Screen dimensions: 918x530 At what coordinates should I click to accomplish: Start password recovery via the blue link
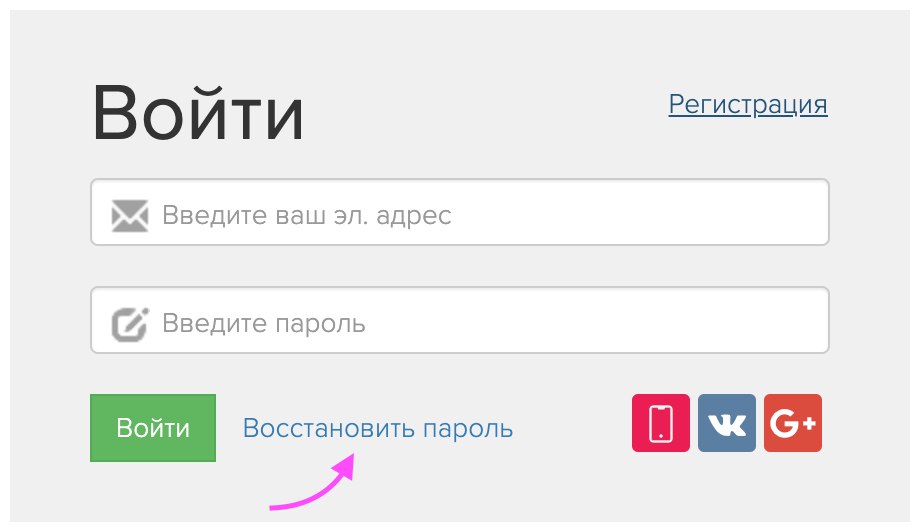pyautogui.click(x=378, y=428)
